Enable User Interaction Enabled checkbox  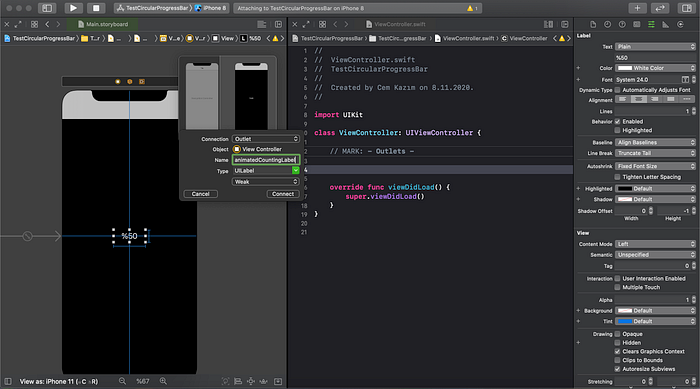(x=617, y=279)
